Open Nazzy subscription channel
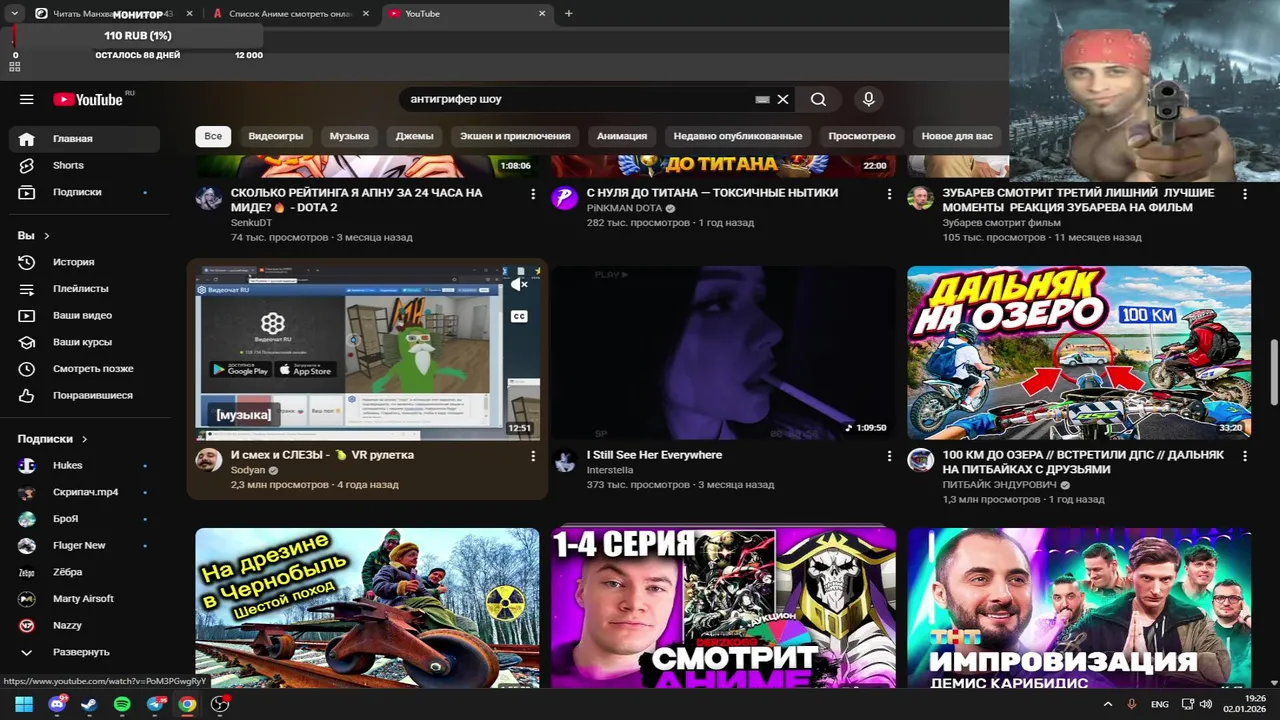The image size is (1280, 720). click(x=85, y=625)
